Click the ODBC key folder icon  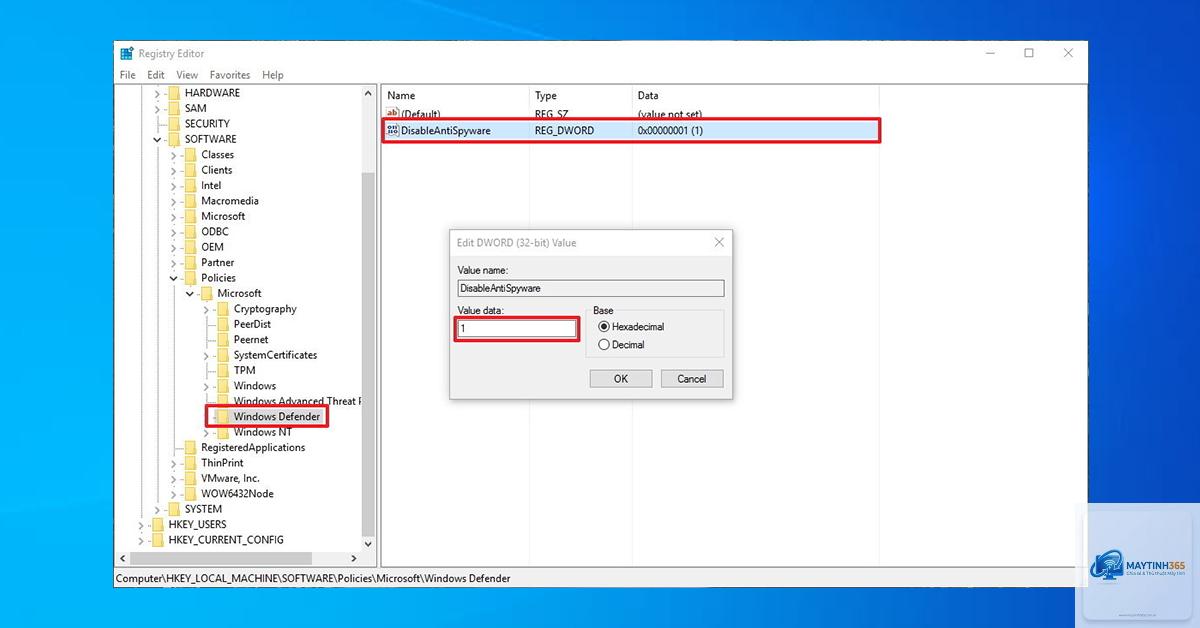(x=190, y=232)
